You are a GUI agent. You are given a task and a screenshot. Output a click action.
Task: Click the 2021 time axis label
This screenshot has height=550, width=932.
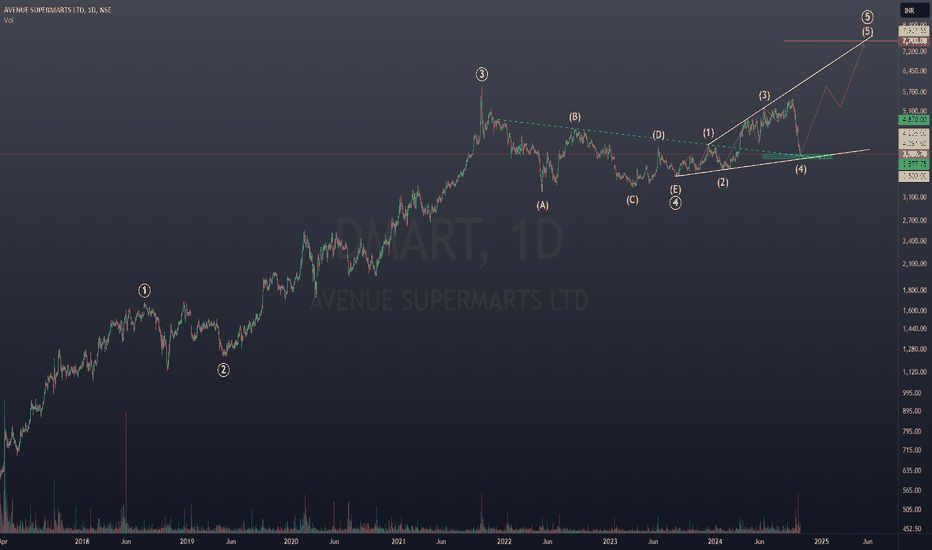[x=399, y=542]
